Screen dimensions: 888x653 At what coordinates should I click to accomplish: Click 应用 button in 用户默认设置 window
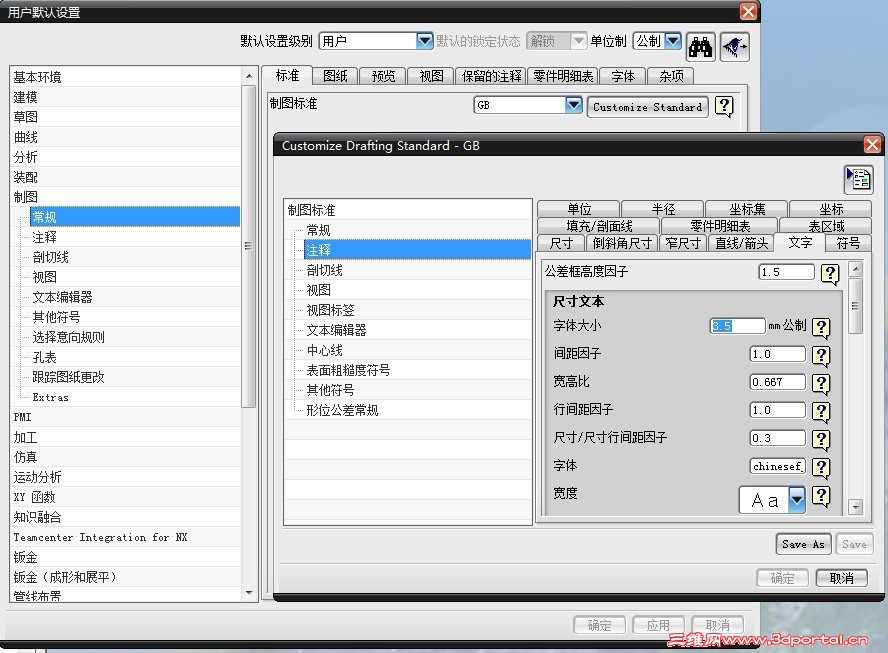tap(658, 625)
